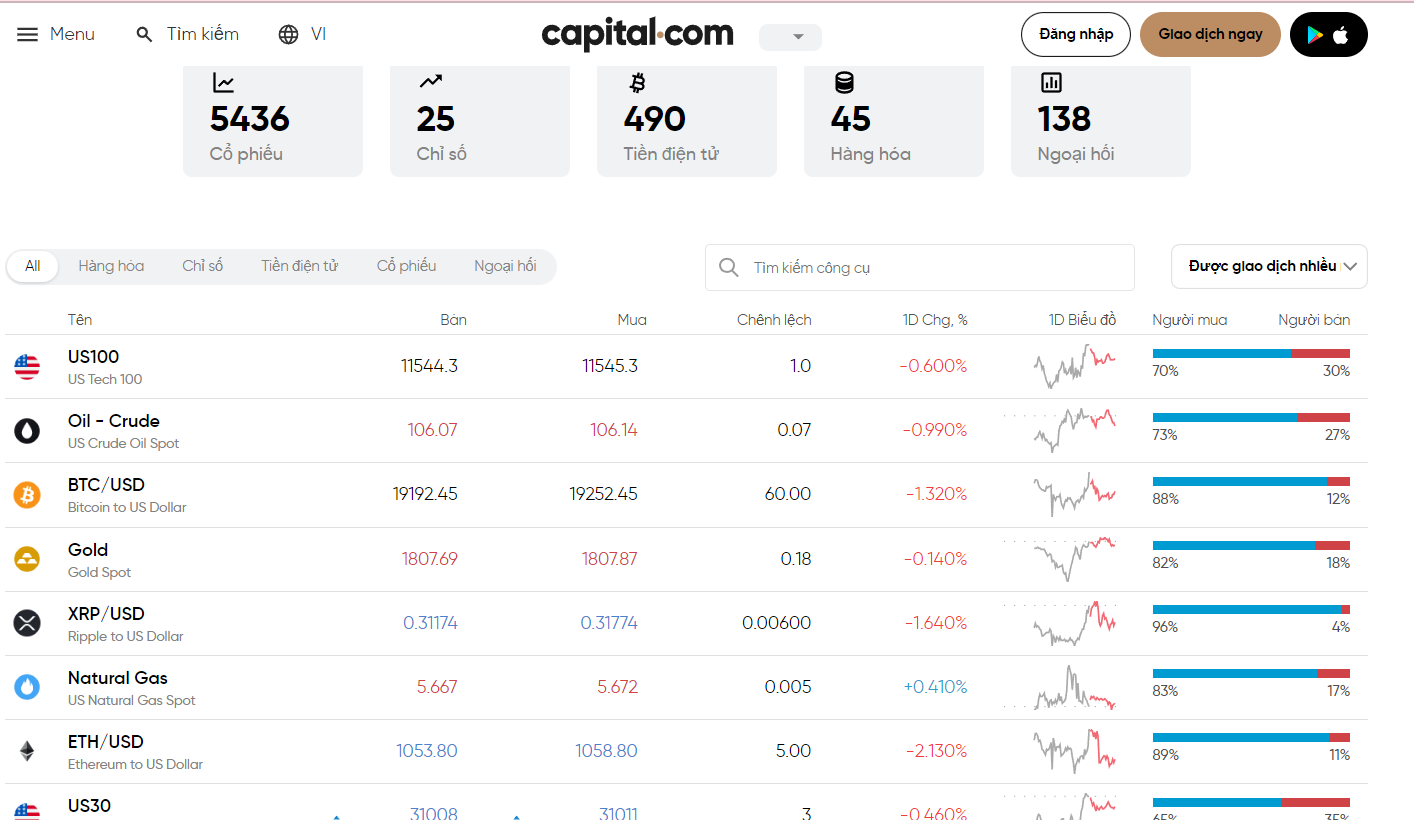The width and height of the screenshot is (1414, 820).
Task: Click XRP/USD spread value 0.00600
Action: coord(777,623)
